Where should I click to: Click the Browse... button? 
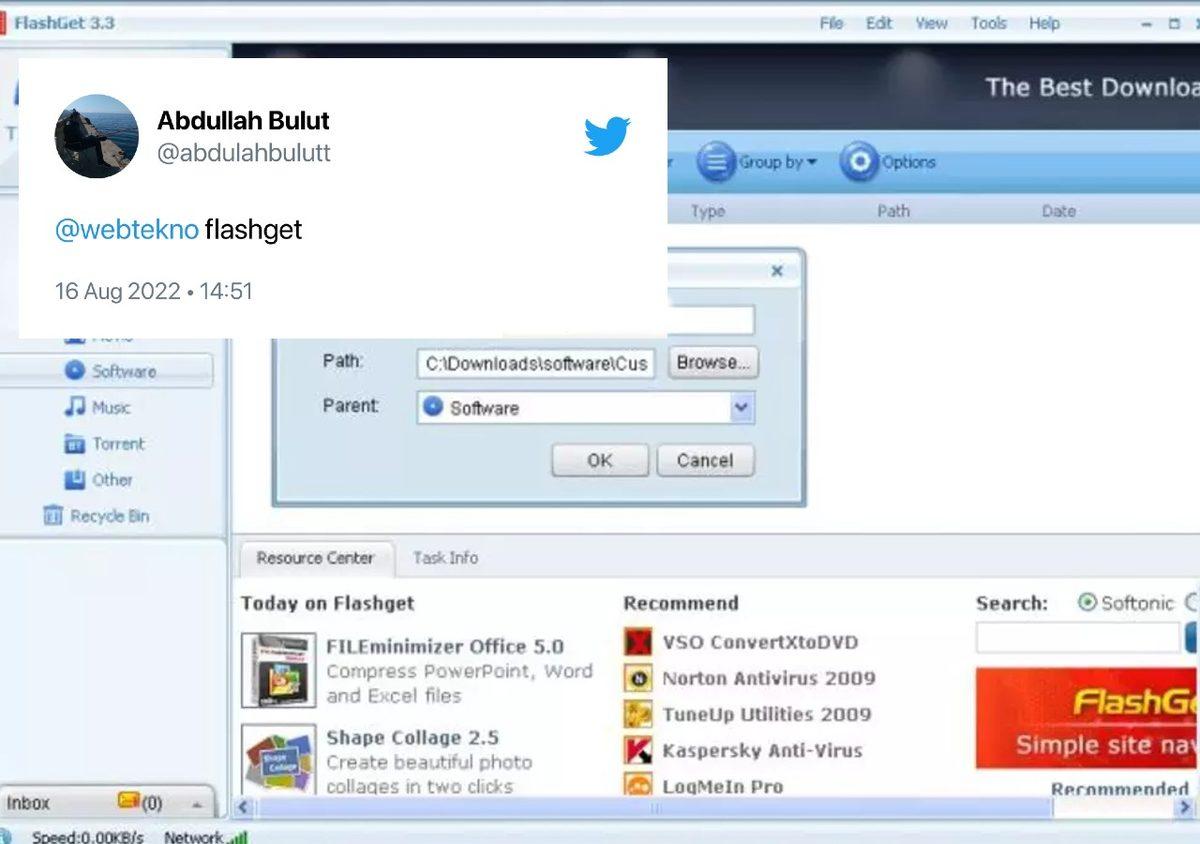pyautogui.click(x=713, y=363)
